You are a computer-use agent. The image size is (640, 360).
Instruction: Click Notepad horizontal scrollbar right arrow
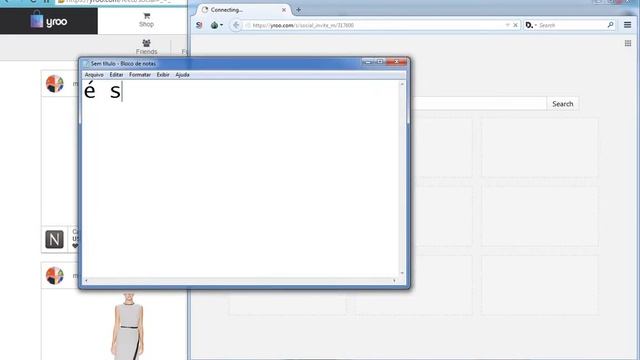click(394, 280)
